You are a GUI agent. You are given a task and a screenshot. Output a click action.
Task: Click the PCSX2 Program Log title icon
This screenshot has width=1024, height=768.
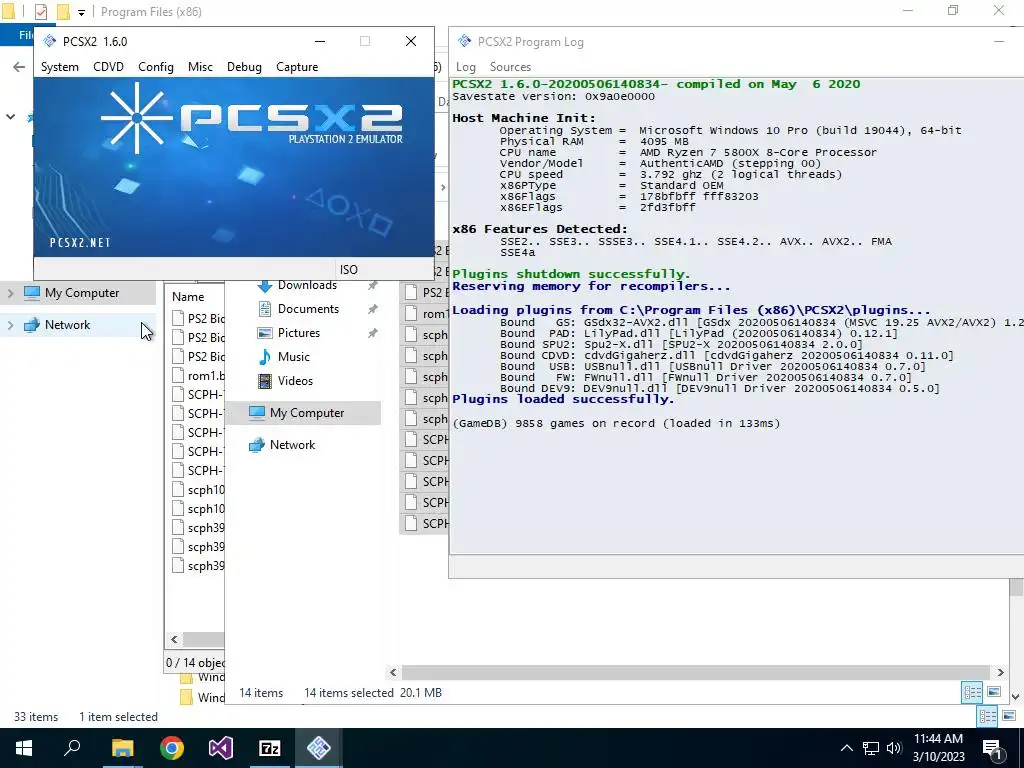(x=464, y=41)
